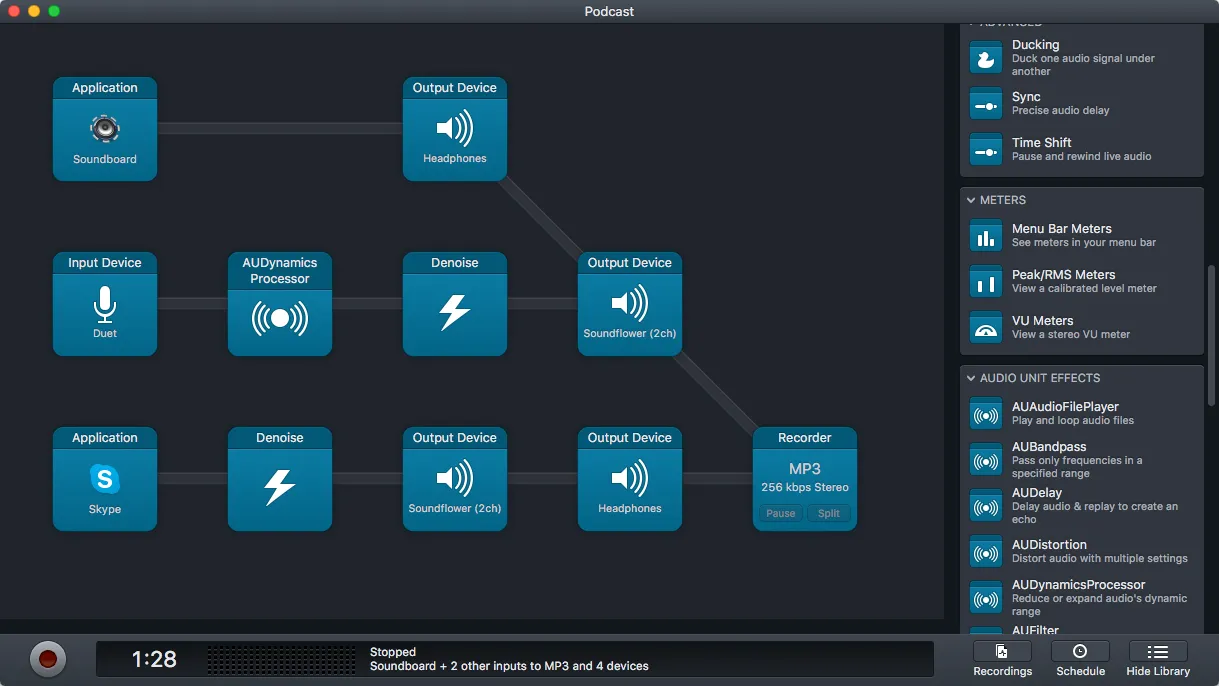
Task: Select the Soundboard application block
Action: (105, 129)
